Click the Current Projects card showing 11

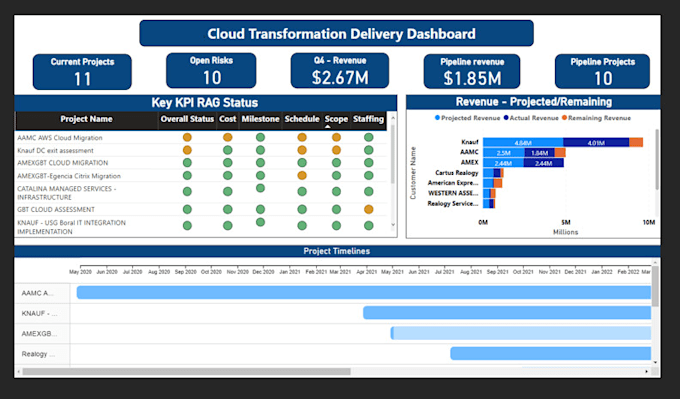pos(82,72)
